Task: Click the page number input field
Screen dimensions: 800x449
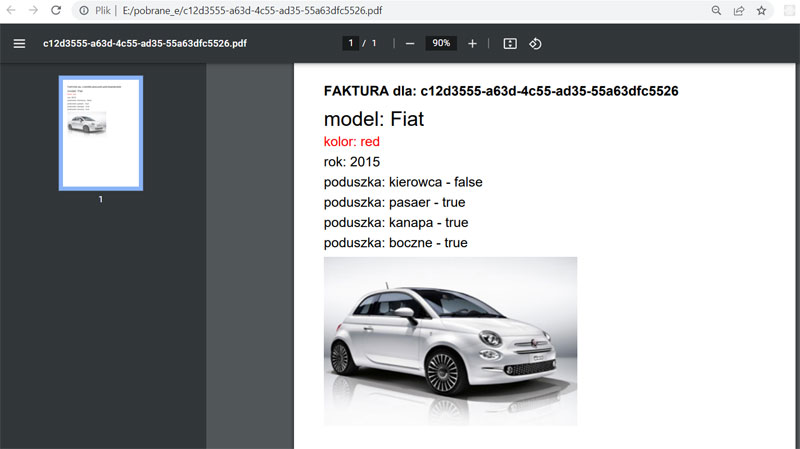Action: click(x=350, y=44)
